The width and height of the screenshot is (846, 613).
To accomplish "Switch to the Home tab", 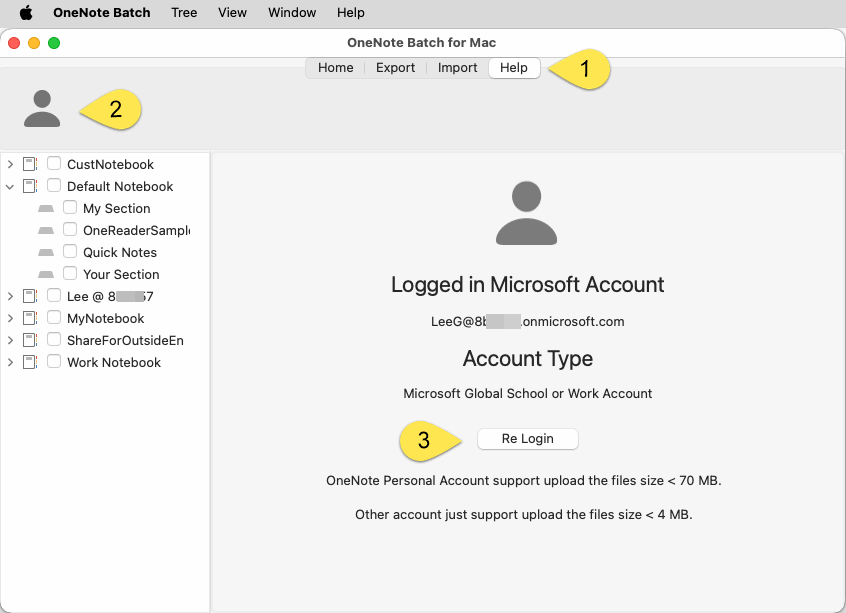I will point(335,67).
